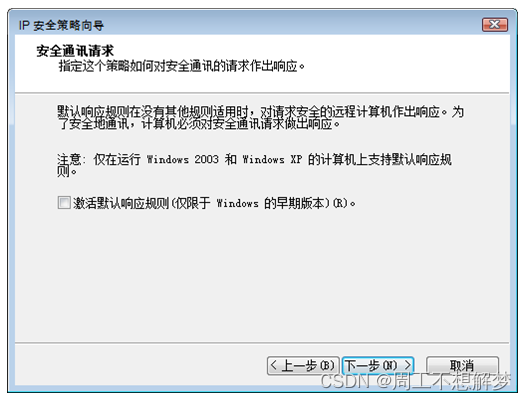The height and width of the screenshot is (400, 527).
Task: Click the 注意 note paragraph
Action: click(254, 165)
